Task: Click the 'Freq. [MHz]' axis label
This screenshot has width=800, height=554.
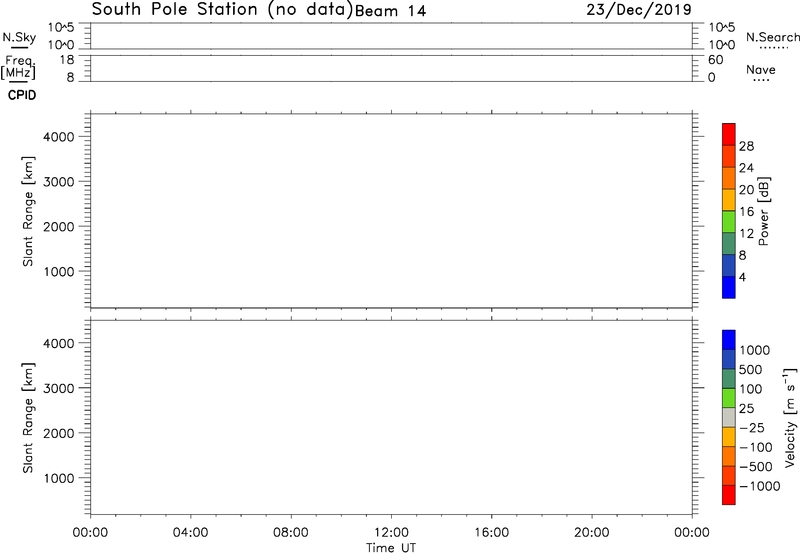Action: coord(19,68)
